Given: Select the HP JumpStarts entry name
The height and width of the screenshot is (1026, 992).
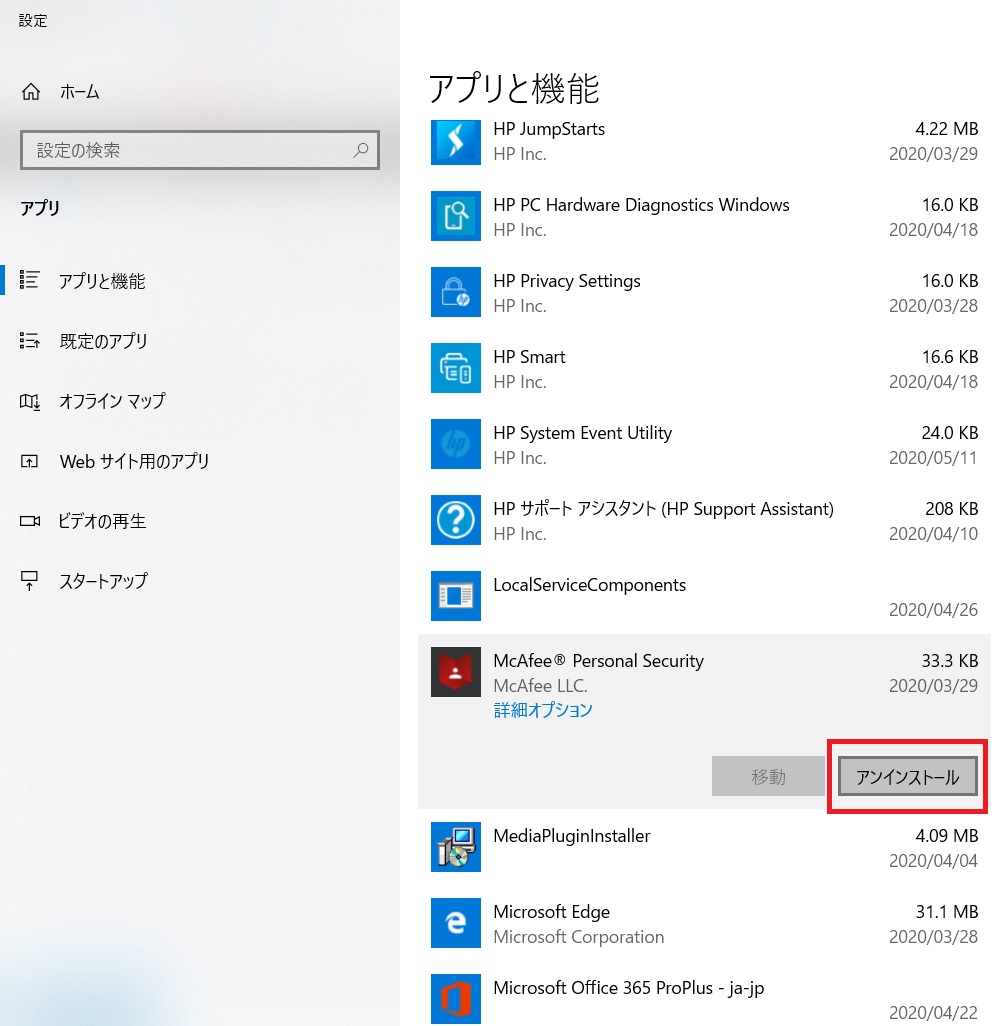Looking at the screenshot, I should coord(549,129).
